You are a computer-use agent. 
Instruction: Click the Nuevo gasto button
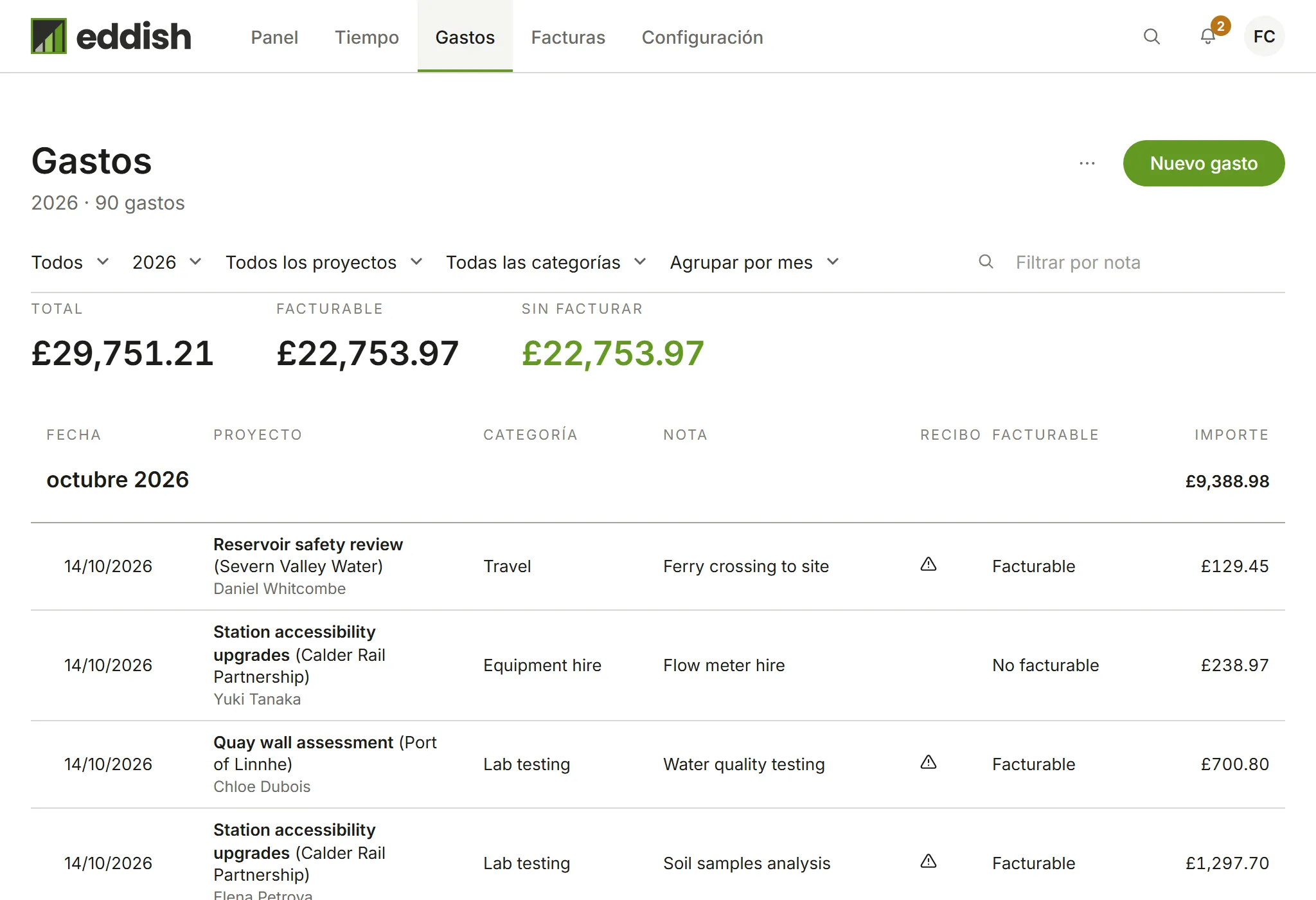pos(1204,163)
